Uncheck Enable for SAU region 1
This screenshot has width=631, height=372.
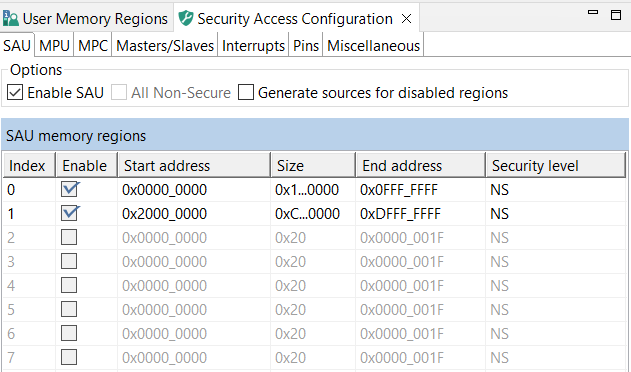click(x=70, y=213)
